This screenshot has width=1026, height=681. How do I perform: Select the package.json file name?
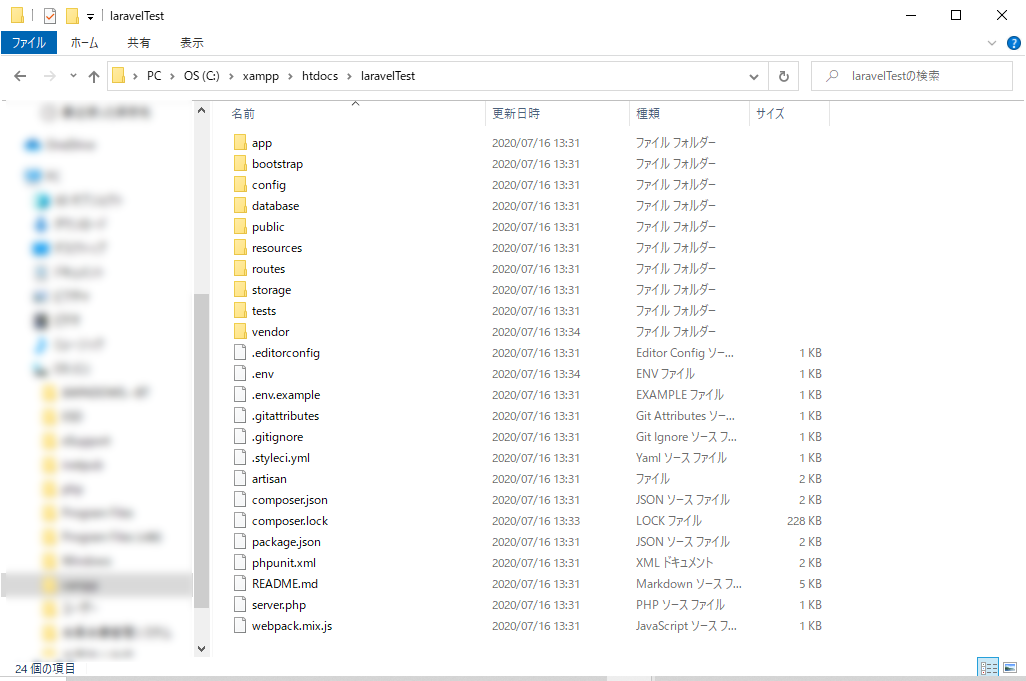point(286,542)
